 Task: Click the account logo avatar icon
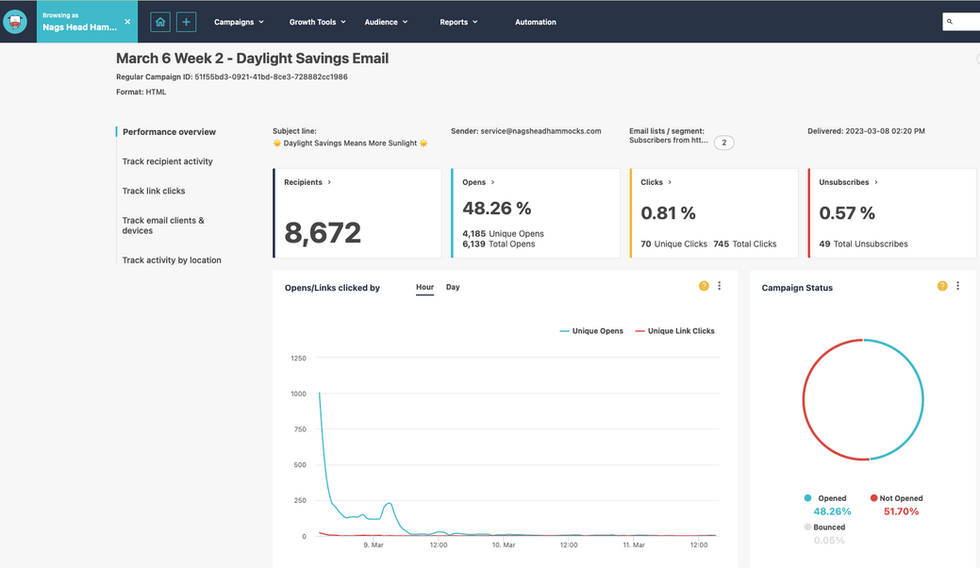coord(15,21)
